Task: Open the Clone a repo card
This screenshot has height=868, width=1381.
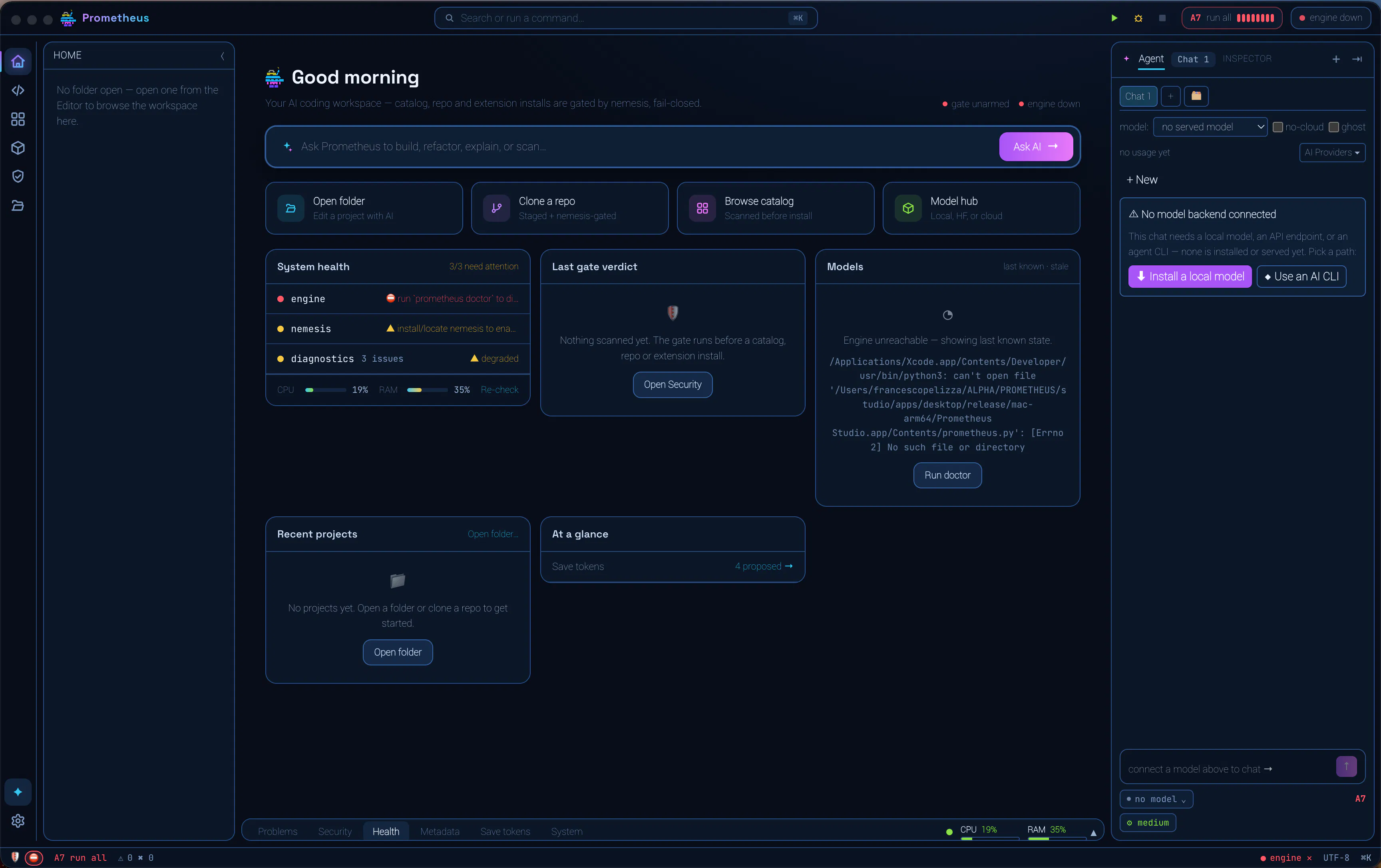Action: 569,208
